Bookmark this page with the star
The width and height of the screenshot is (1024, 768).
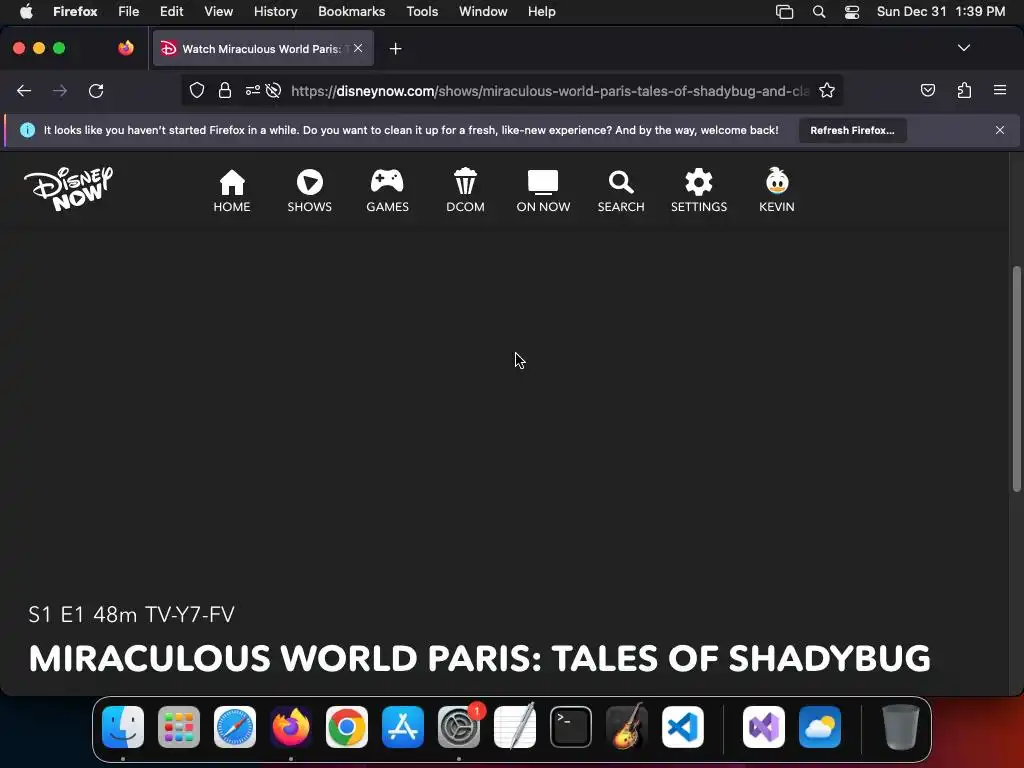[x=827, y=91]
